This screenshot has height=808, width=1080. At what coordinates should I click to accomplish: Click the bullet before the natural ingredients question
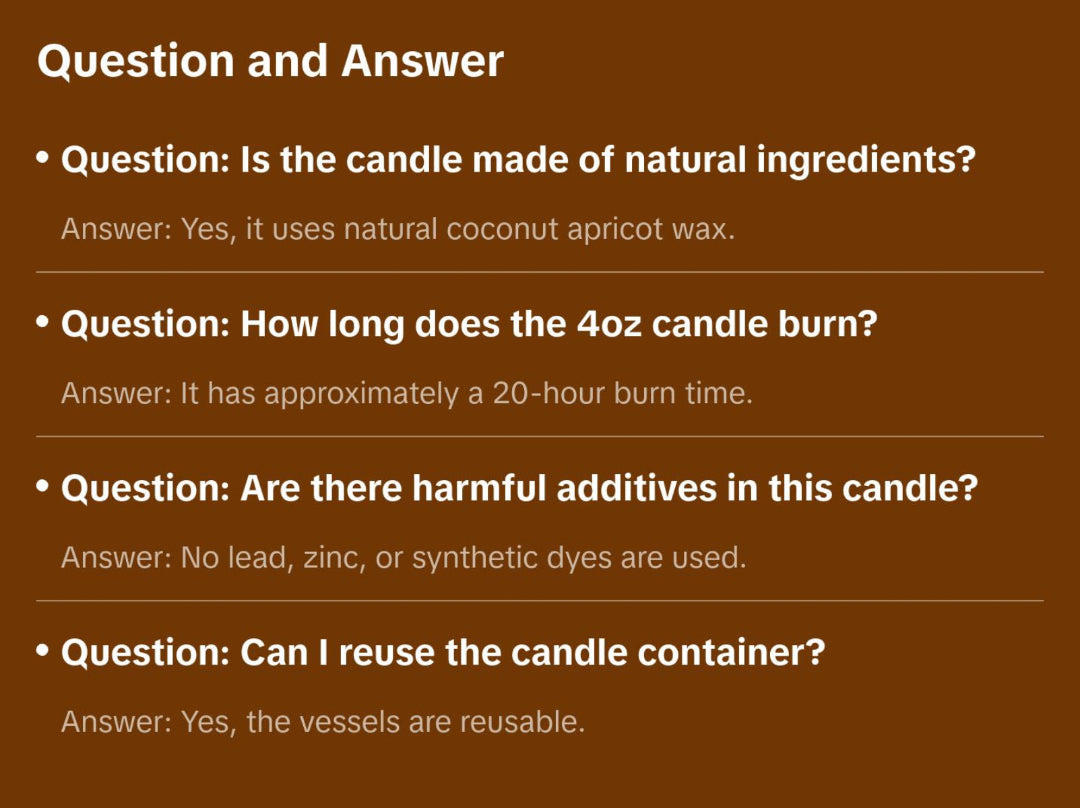tap(43, 158)
